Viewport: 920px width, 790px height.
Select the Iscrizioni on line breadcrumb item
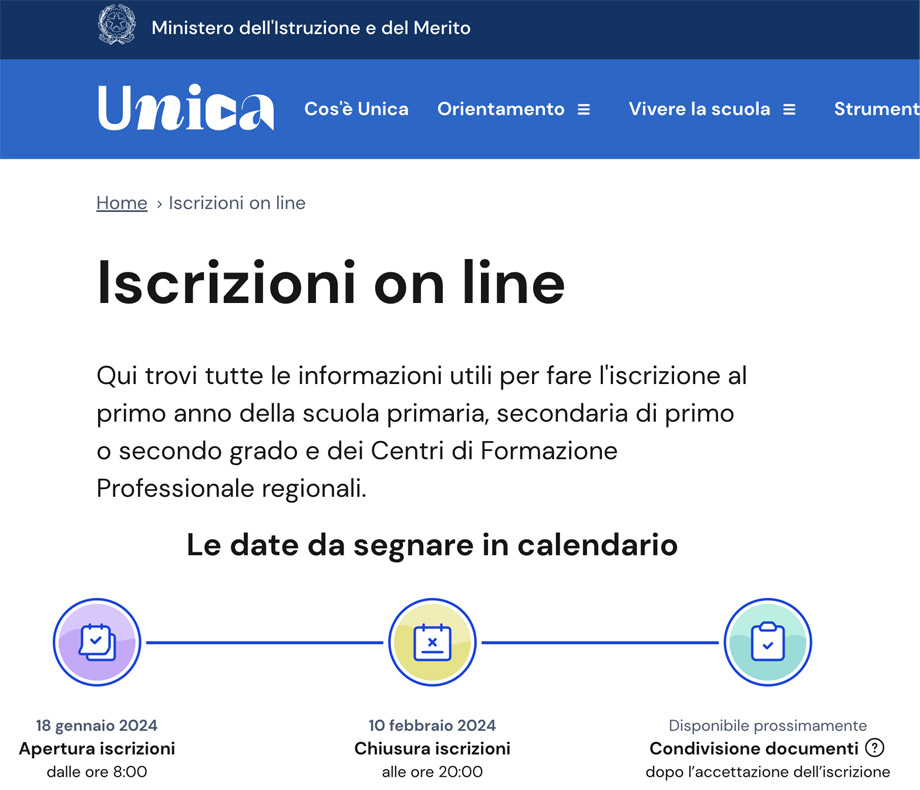click(x=237, y=203)
